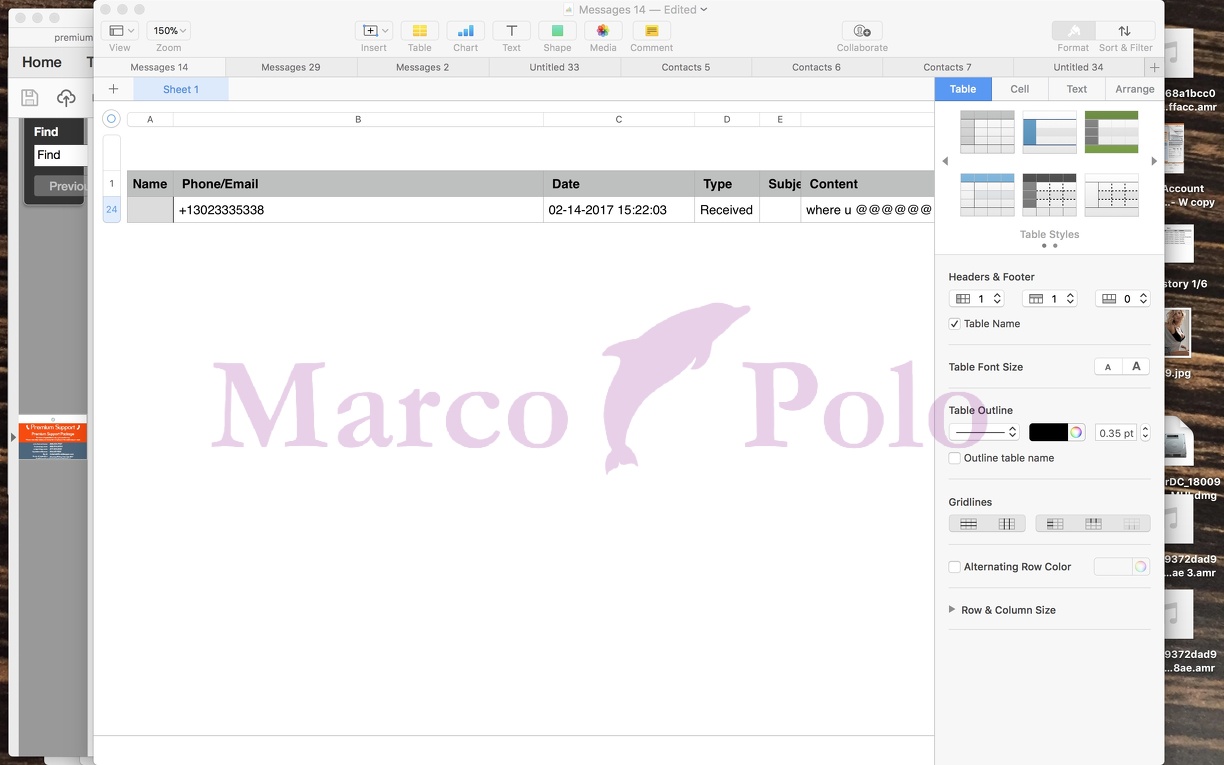Switch to the Cell inspector tab
This screenshot has height=765, width=1224.
coord(1020,89)
